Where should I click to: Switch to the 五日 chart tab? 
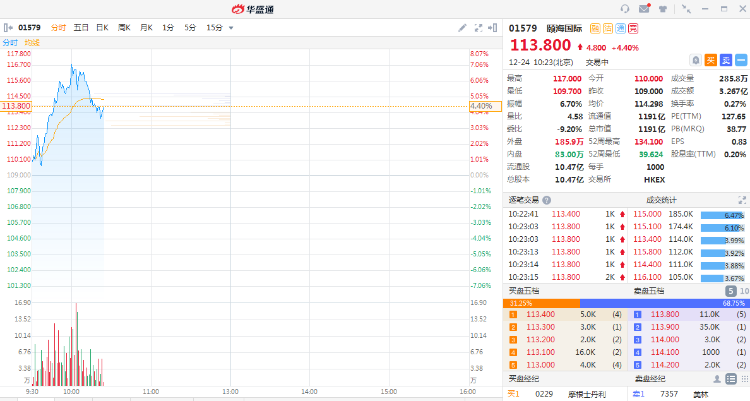(81, 28)
